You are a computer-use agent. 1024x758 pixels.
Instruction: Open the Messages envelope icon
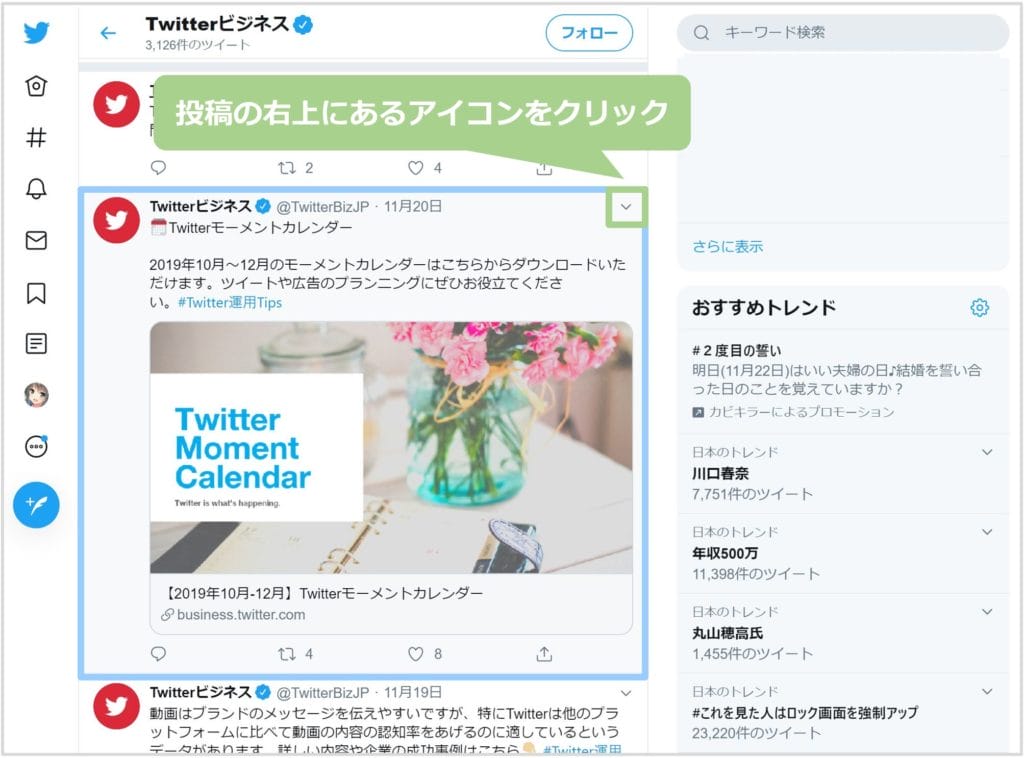[37, 240]
